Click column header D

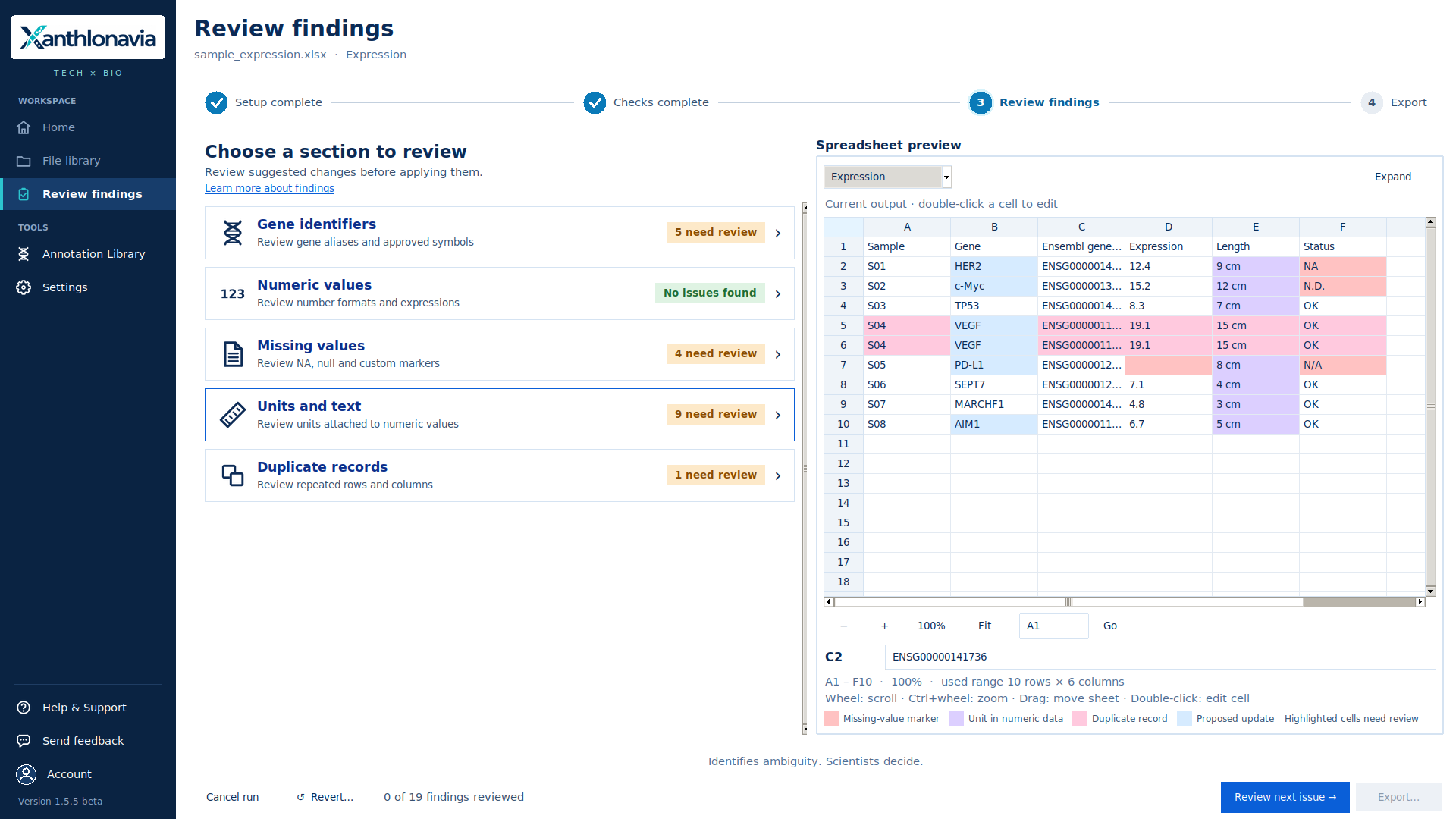click(x=1169, y=227)
